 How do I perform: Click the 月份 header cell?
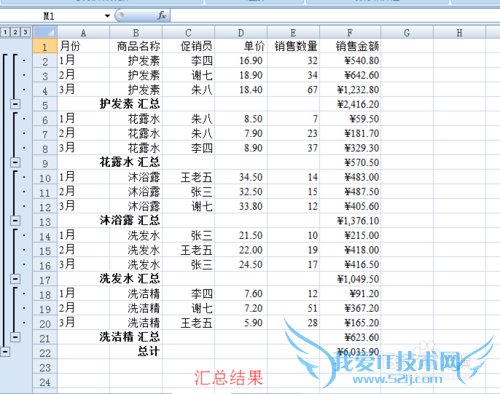coord(83,46)
